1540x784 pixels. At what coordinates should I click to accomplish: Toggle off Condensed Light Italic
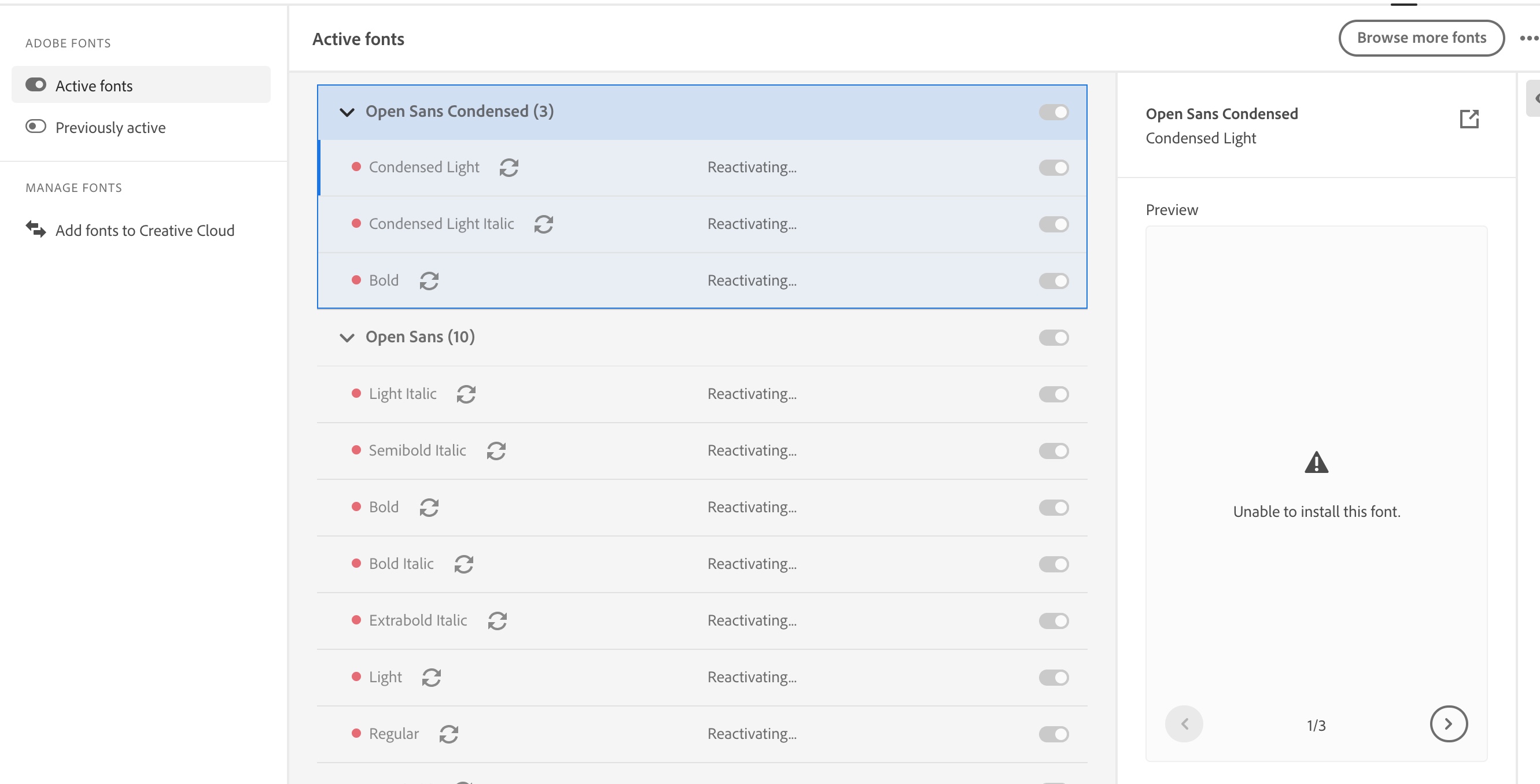point(1054,224)
